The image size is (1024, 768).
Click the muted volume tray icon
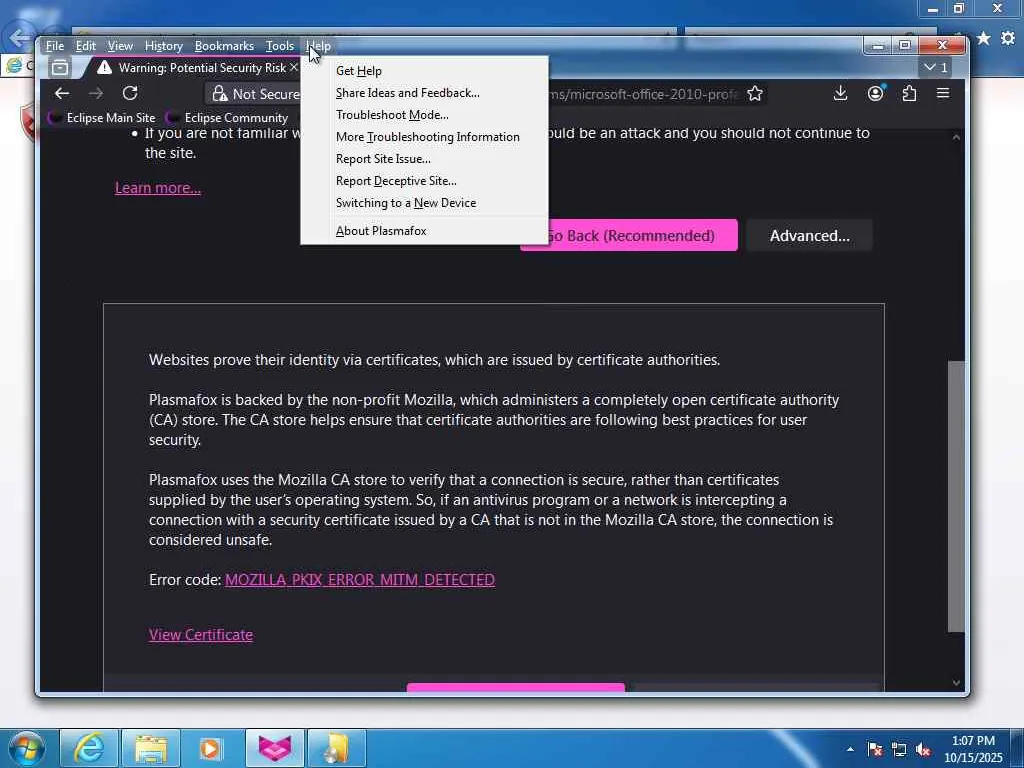[923, 749]
